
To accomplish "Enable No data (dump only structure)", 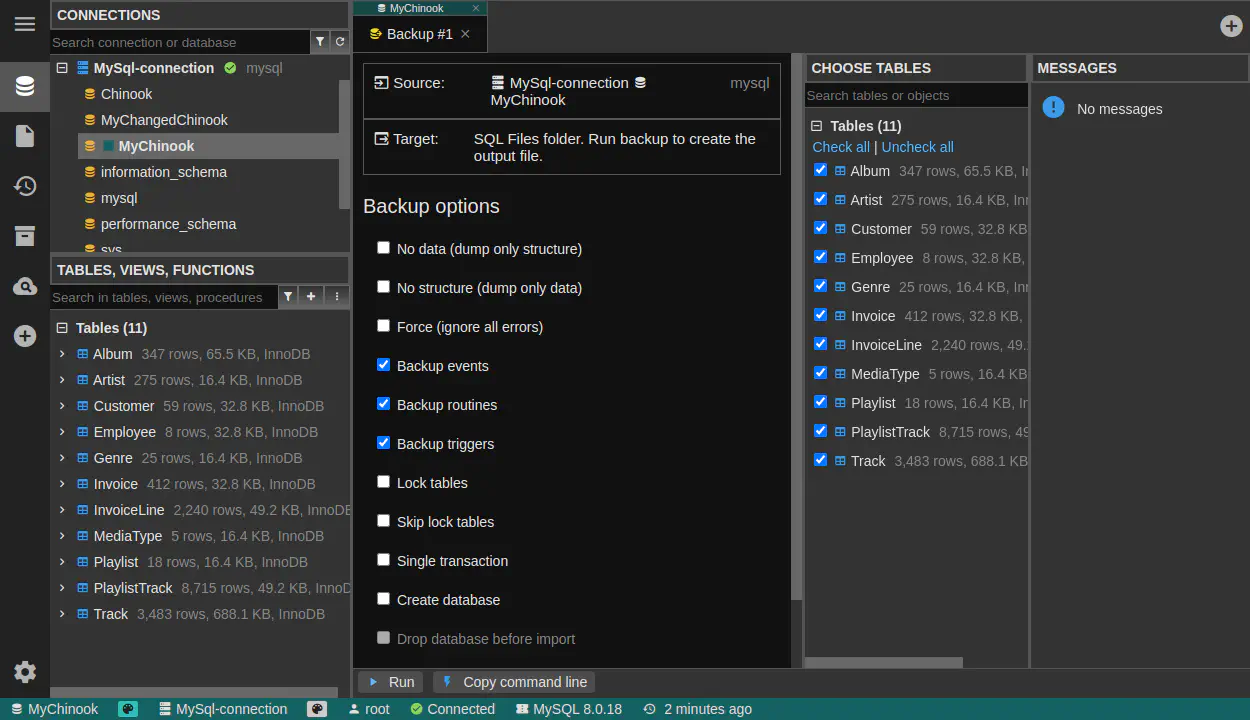I will pos(383,248).
